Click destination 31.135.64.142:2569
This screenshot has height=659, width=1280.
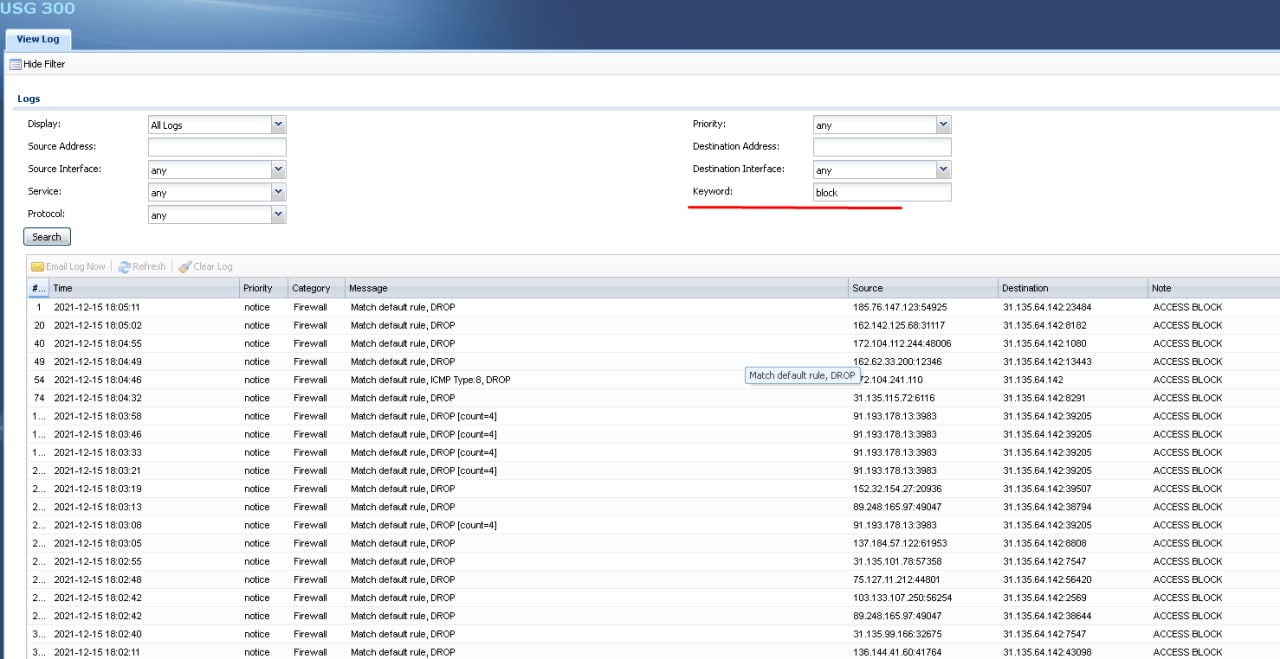[1044, 597]
